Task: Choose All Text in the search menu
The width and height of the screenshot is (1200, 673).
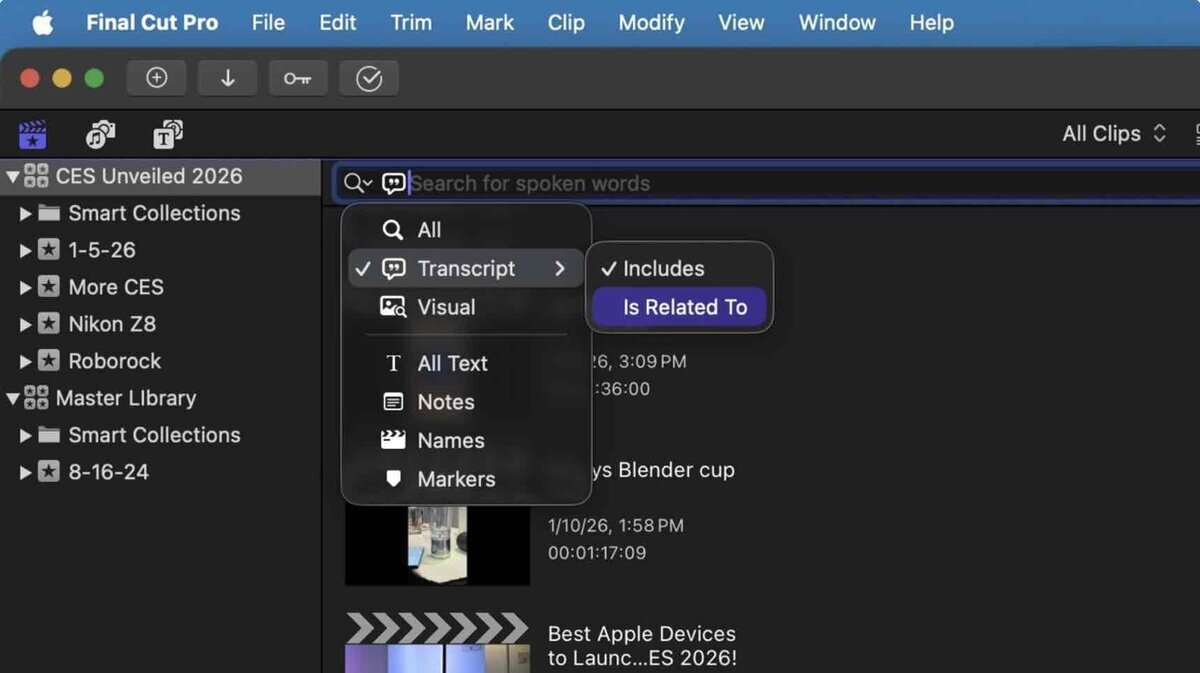Action: tap(466, 363)
